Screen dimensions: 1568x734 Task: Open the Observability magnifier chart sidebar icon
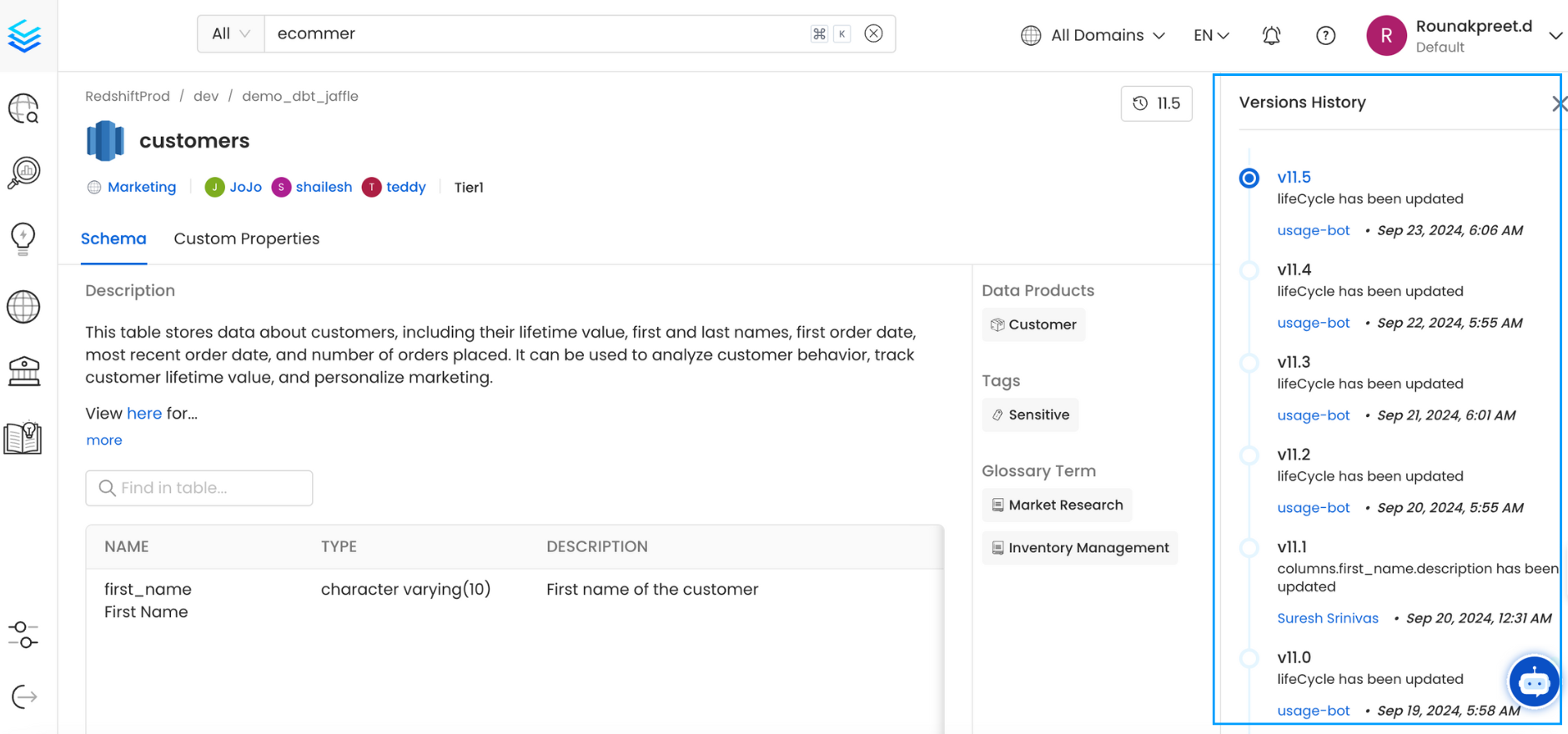(24, 173)
